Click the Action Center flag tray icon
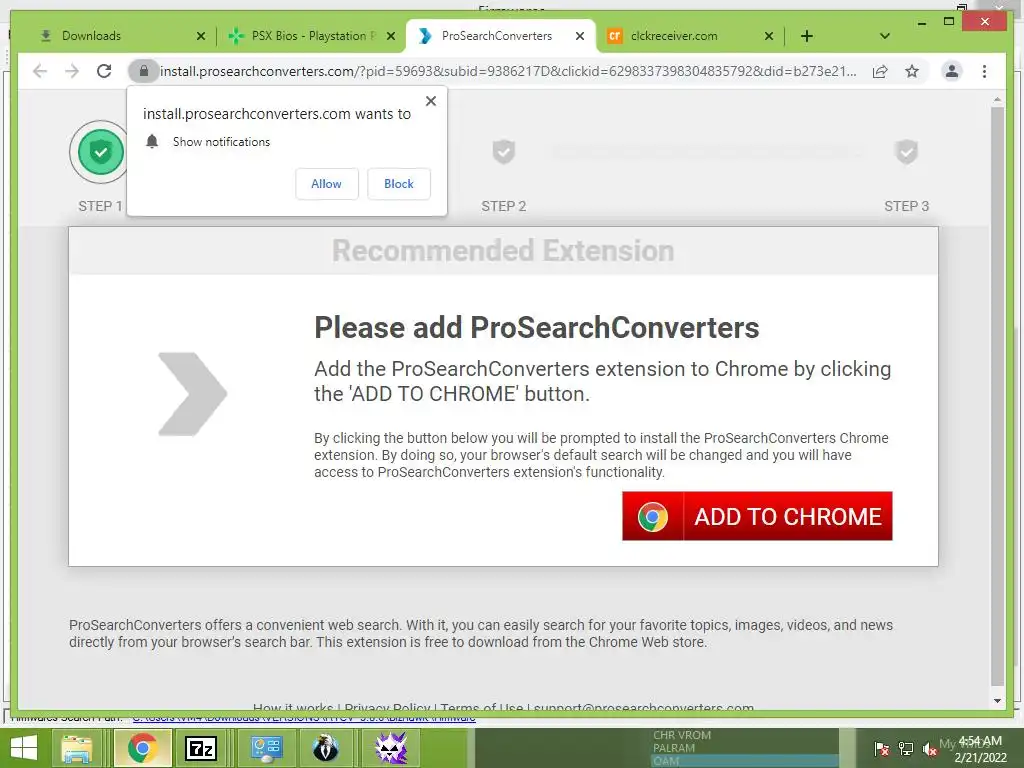Screen dimensions: 1024x768 pos(881,748)
